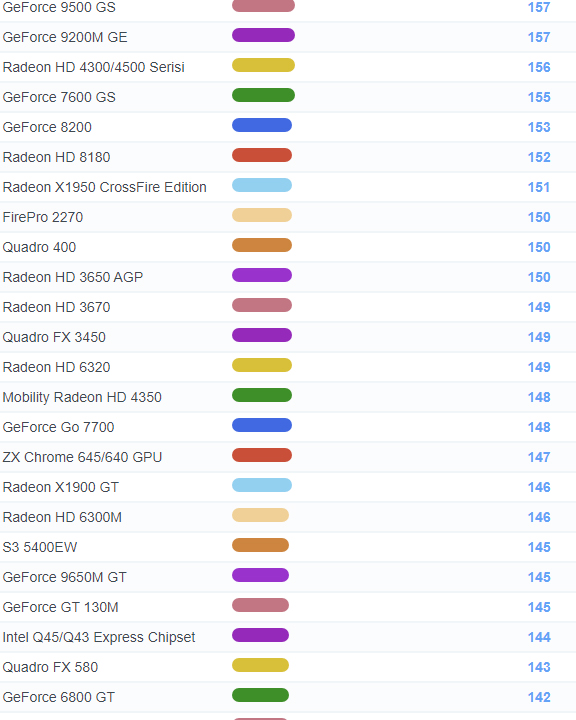Select GeForce GT 130M text
The height and width of the screenshot is (720, 576).
point(60,607)
